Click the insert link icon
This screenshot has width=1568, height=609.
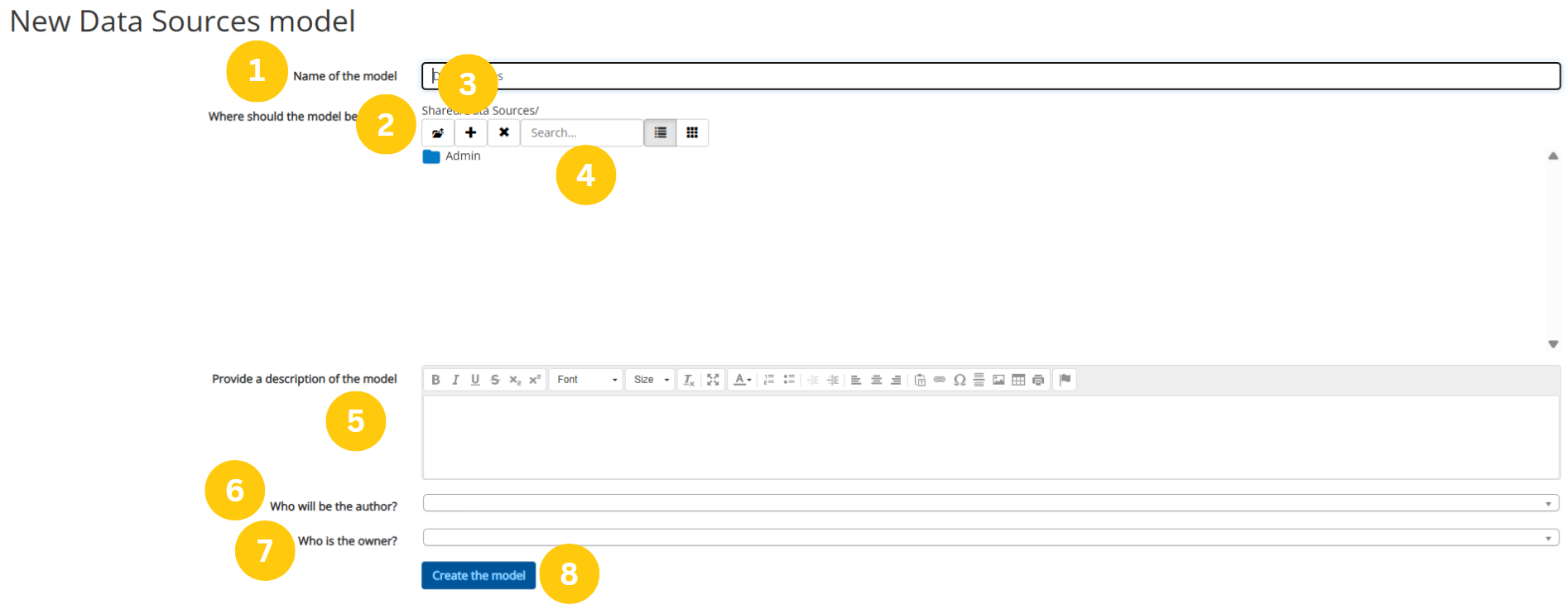tap(940, 380)
